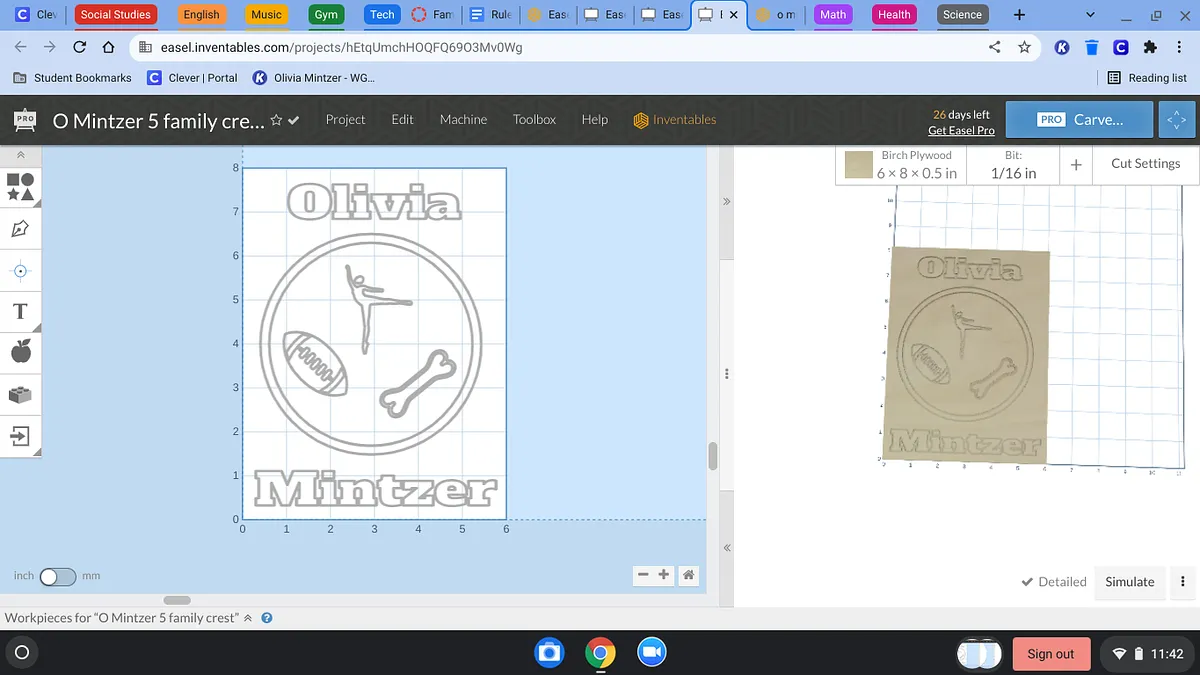
Task: Collapse the left tool sidebar chevron
Action: [x=20, y=155]
